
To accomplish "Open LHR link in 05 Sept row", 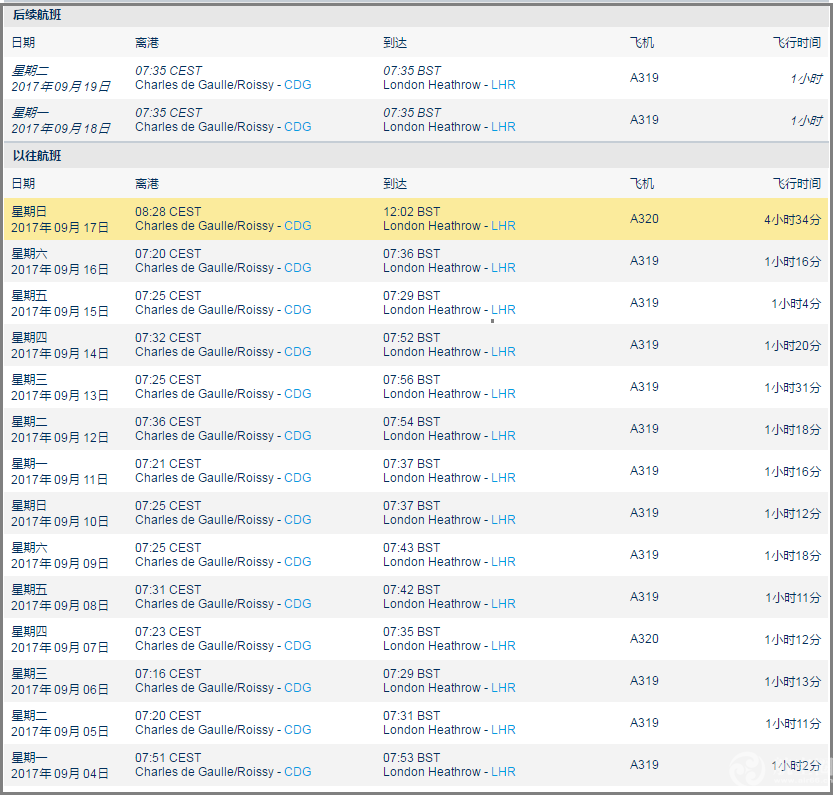I will 503,730.
